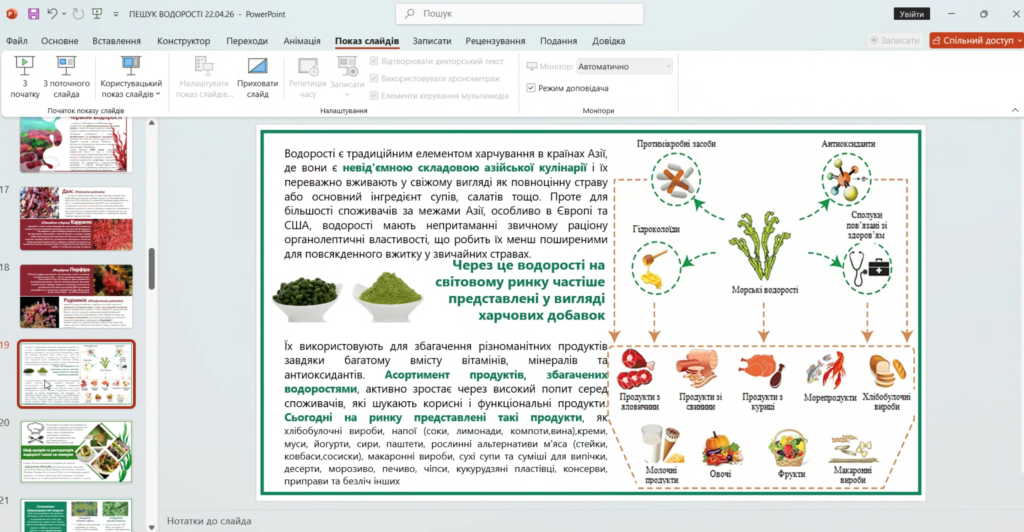Click the Save icon in the title bar
This screenshot has height=532, width=1024.
[33, 14]
